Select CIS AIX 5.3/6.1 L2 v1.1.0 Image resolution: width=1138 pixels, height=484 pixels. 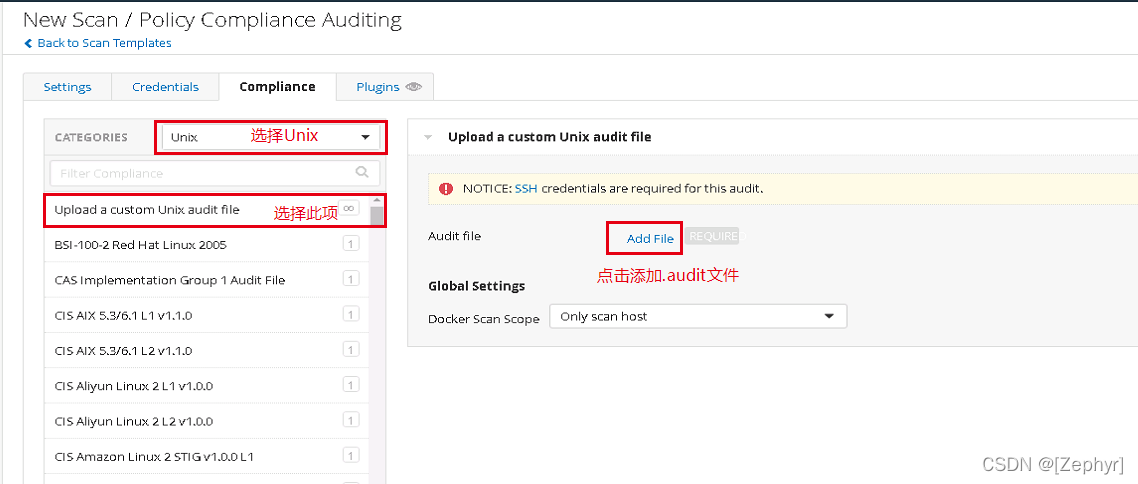(x=123, y=351)
